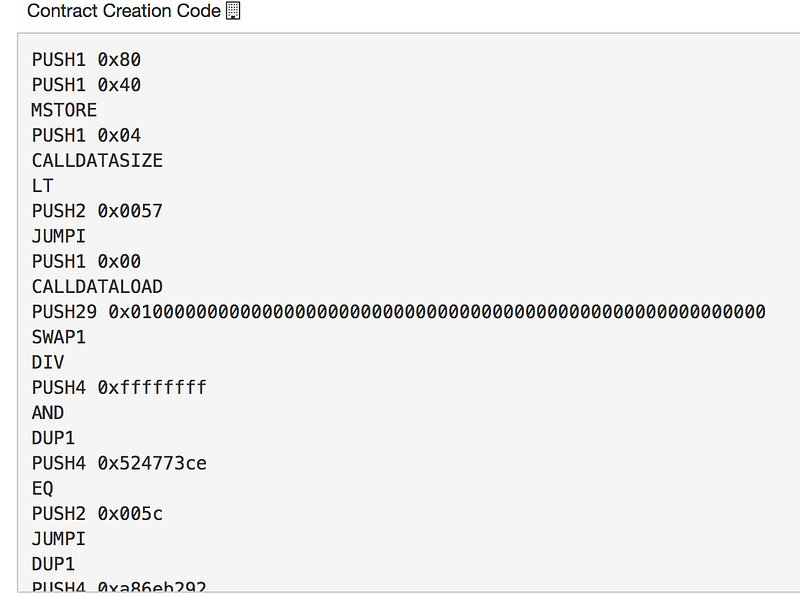Screen dimensions: 800x614
Task: Click the PUSH4 0x524773ce selector line
Action: coord(119,463)
